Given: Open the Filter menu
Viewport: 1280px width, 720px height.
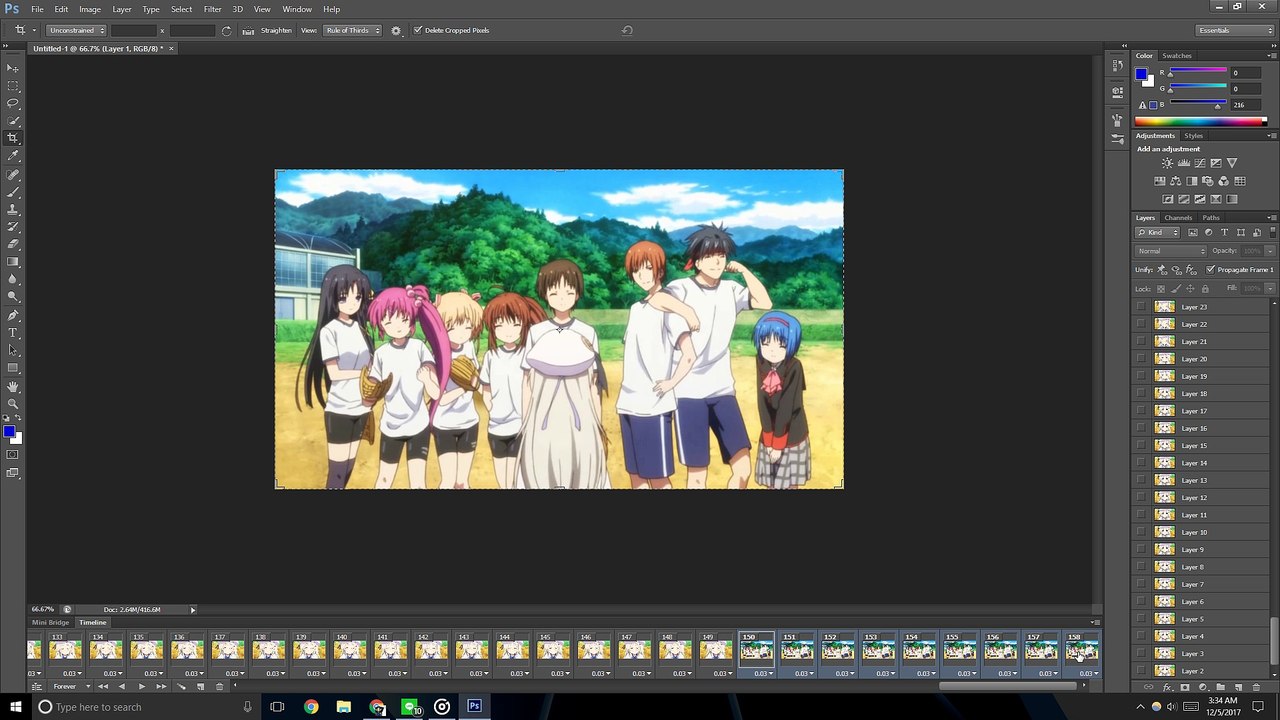Looking at the screenshot, I should [212, 9].
